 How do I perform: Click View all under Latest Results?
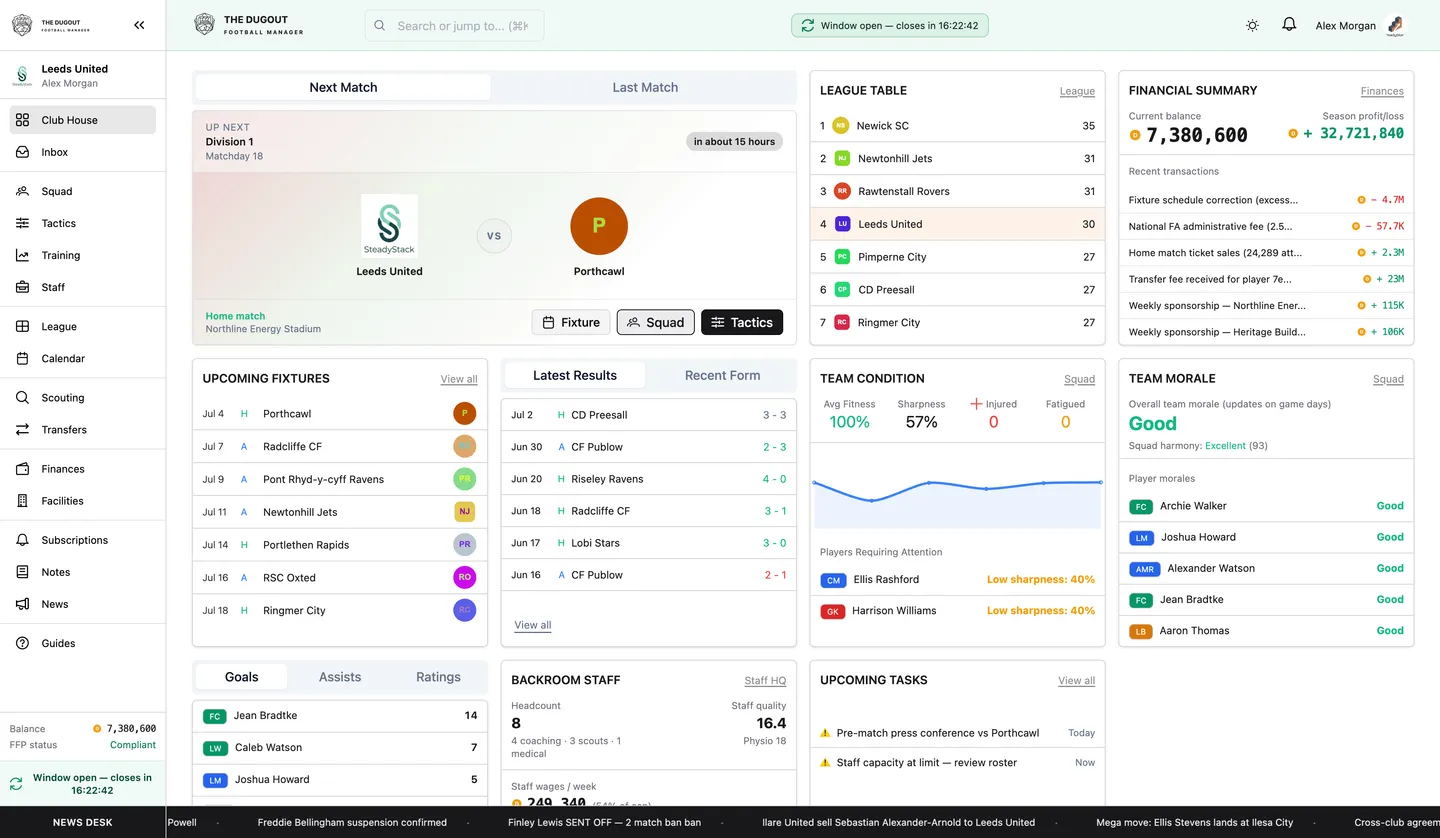click(533, 625)
